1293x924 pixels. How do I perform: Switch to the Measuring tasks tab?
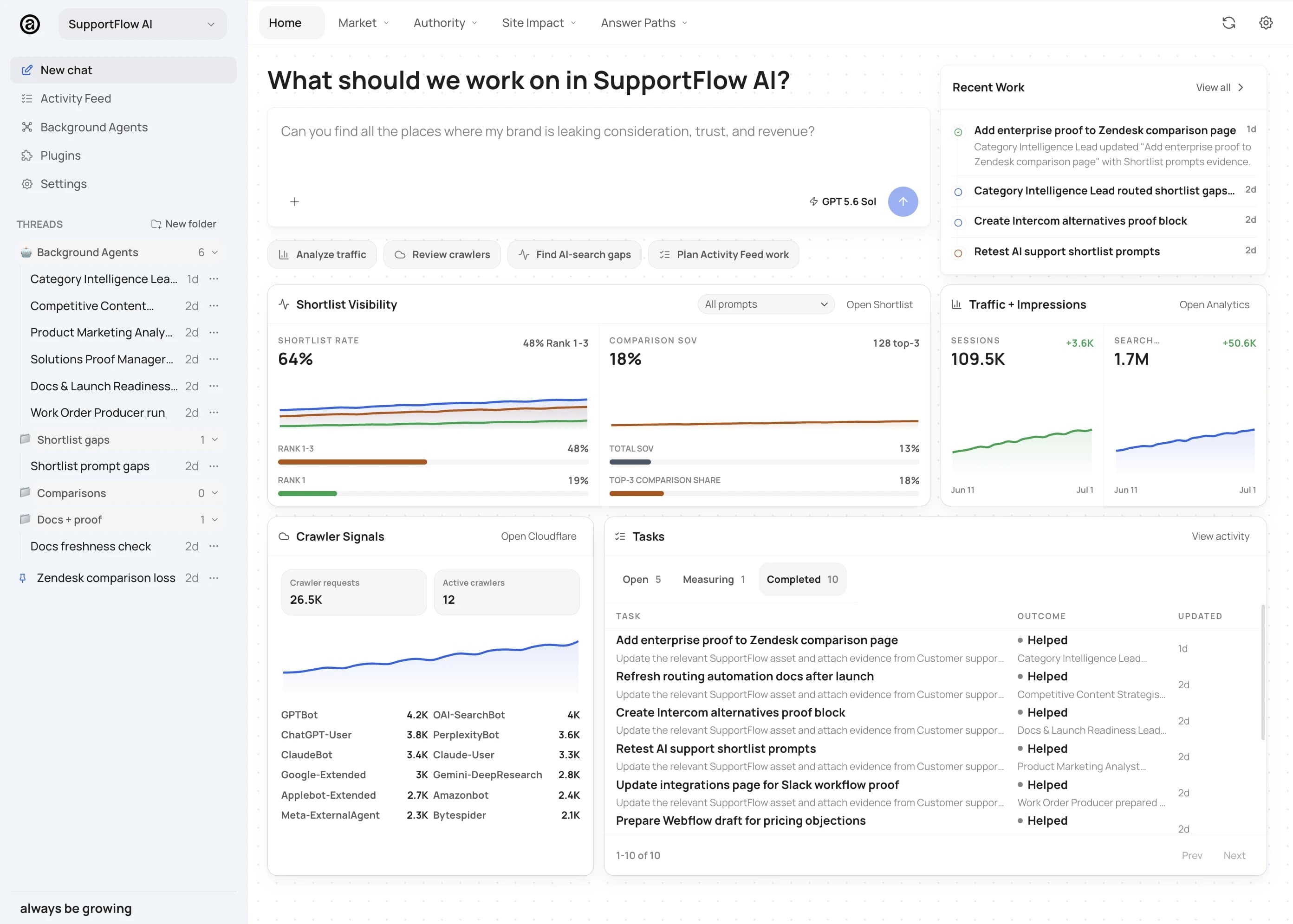pyautogui.click(x=714, y=579)
